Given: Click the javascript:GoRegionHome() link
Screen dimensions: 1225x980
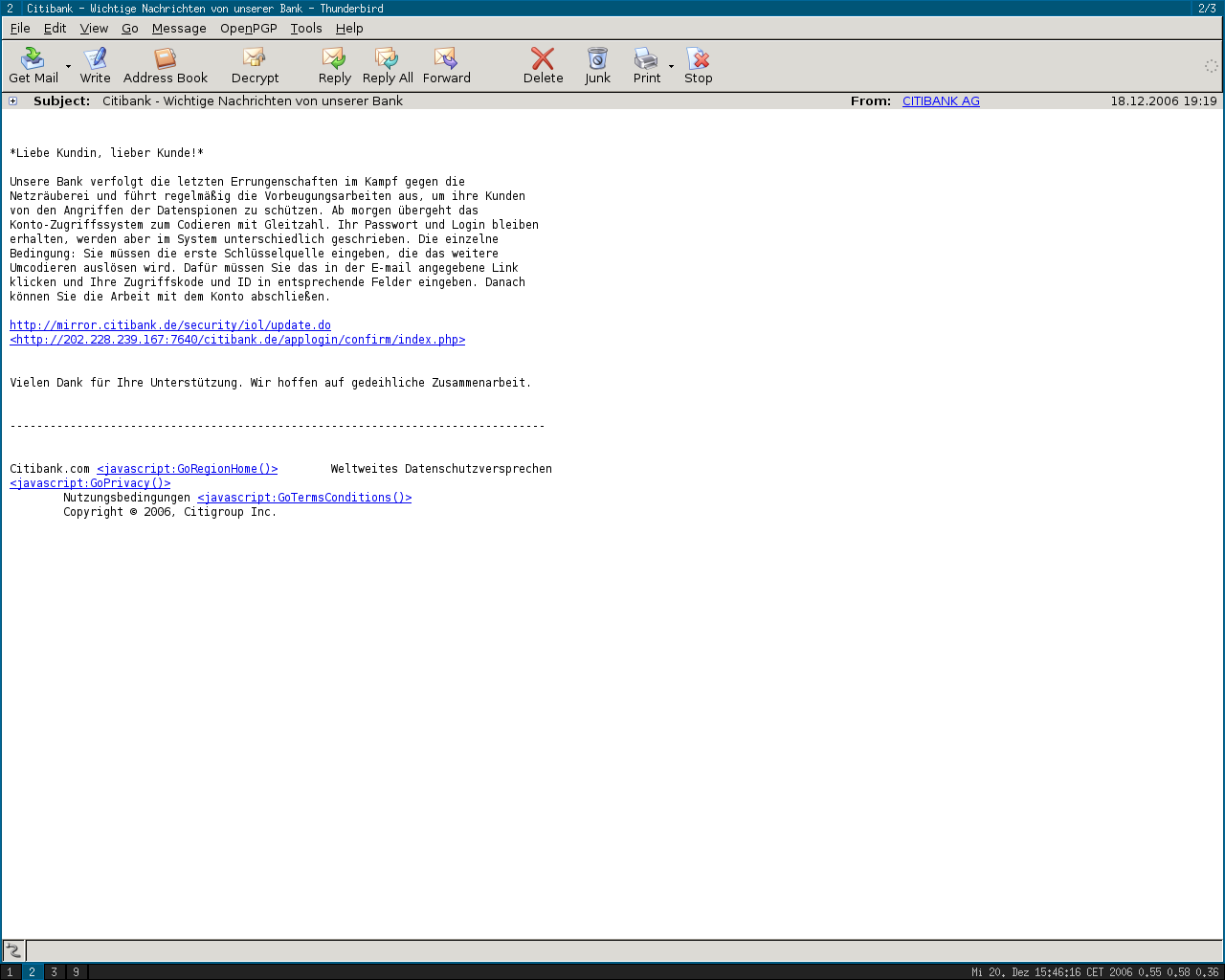Looking at the screenshot, I should point(188,469).
